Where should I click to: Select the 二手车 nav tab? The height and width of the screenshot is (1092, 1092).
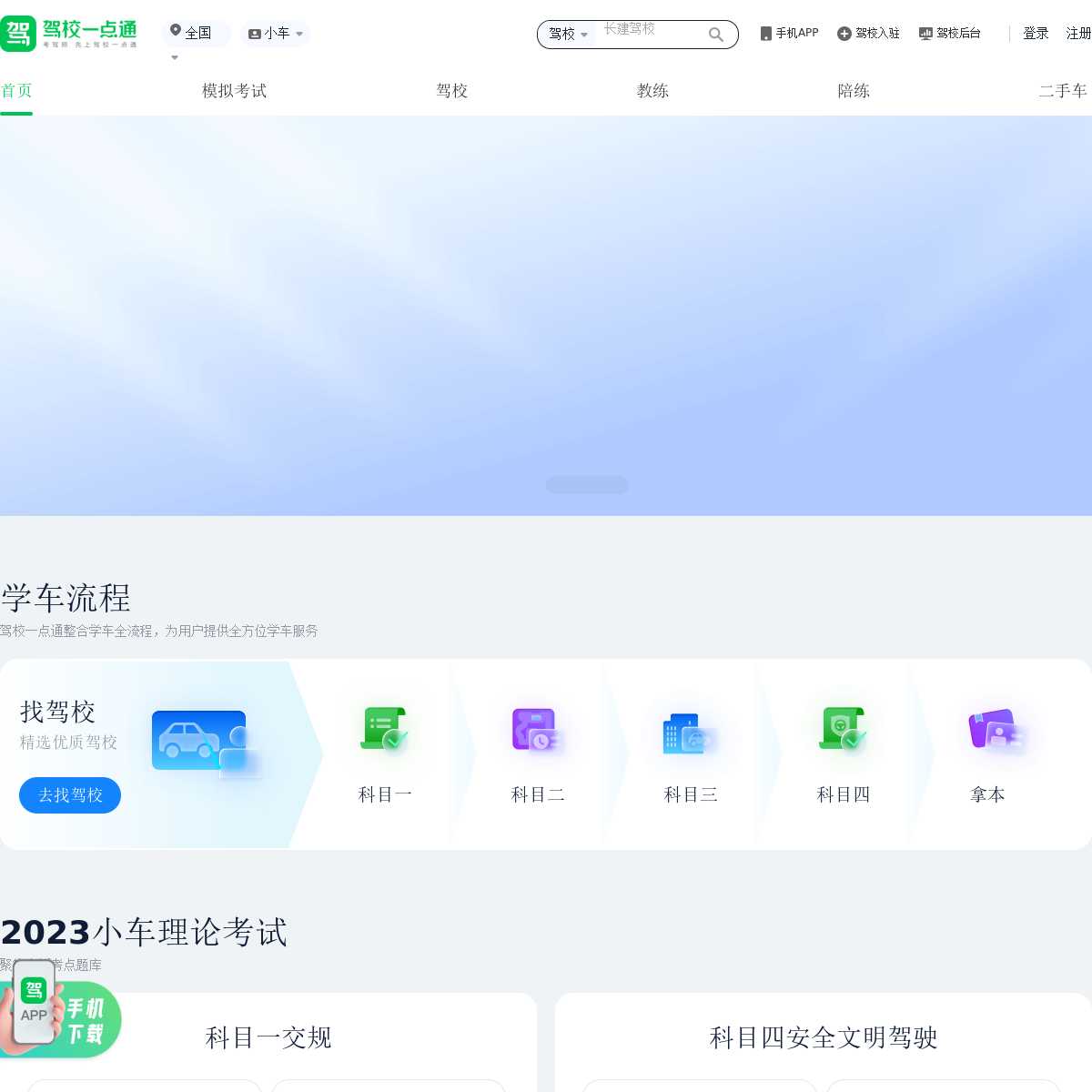(1064, 91)
